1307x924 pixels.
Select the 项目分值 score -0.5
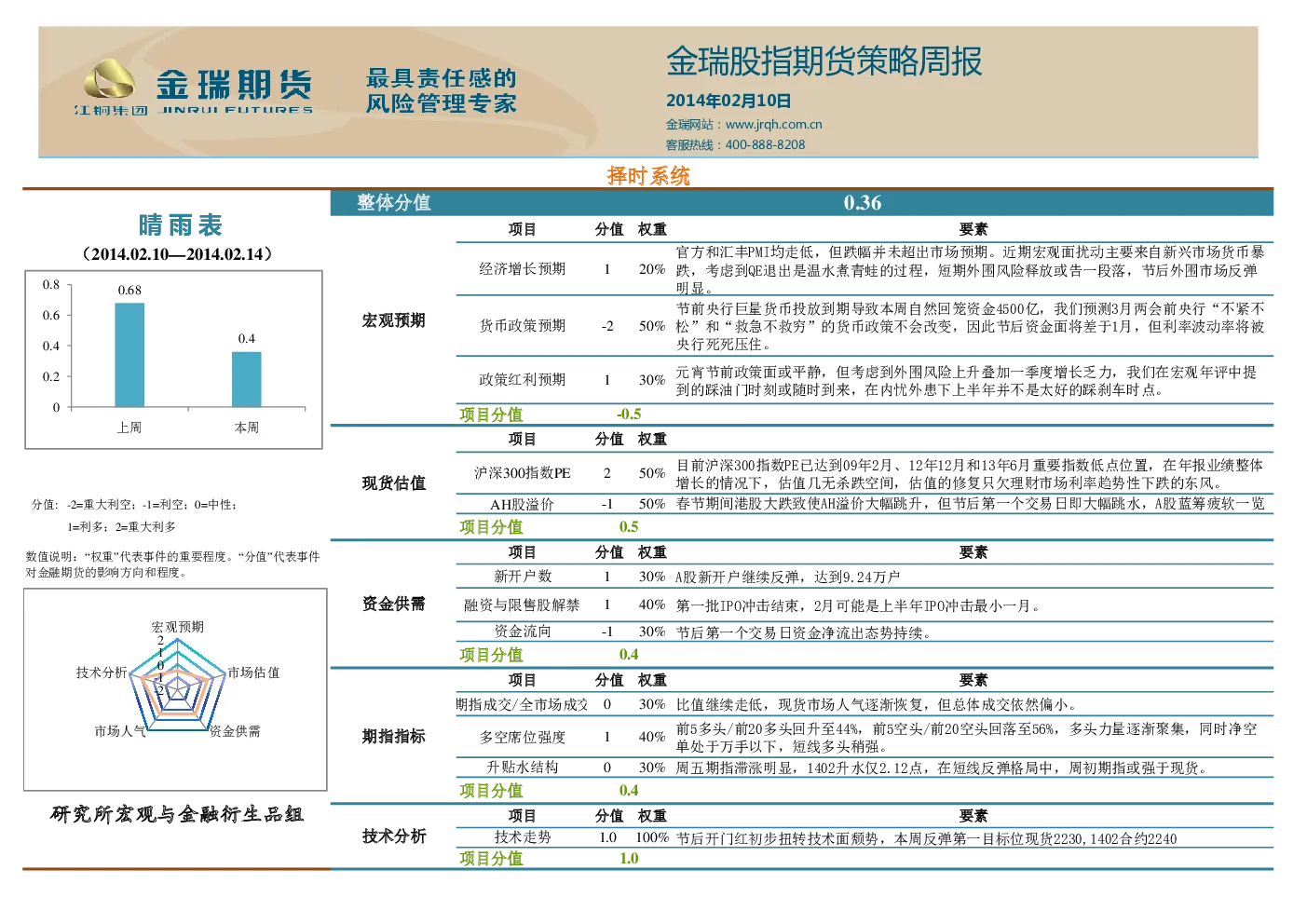point(629,414)
